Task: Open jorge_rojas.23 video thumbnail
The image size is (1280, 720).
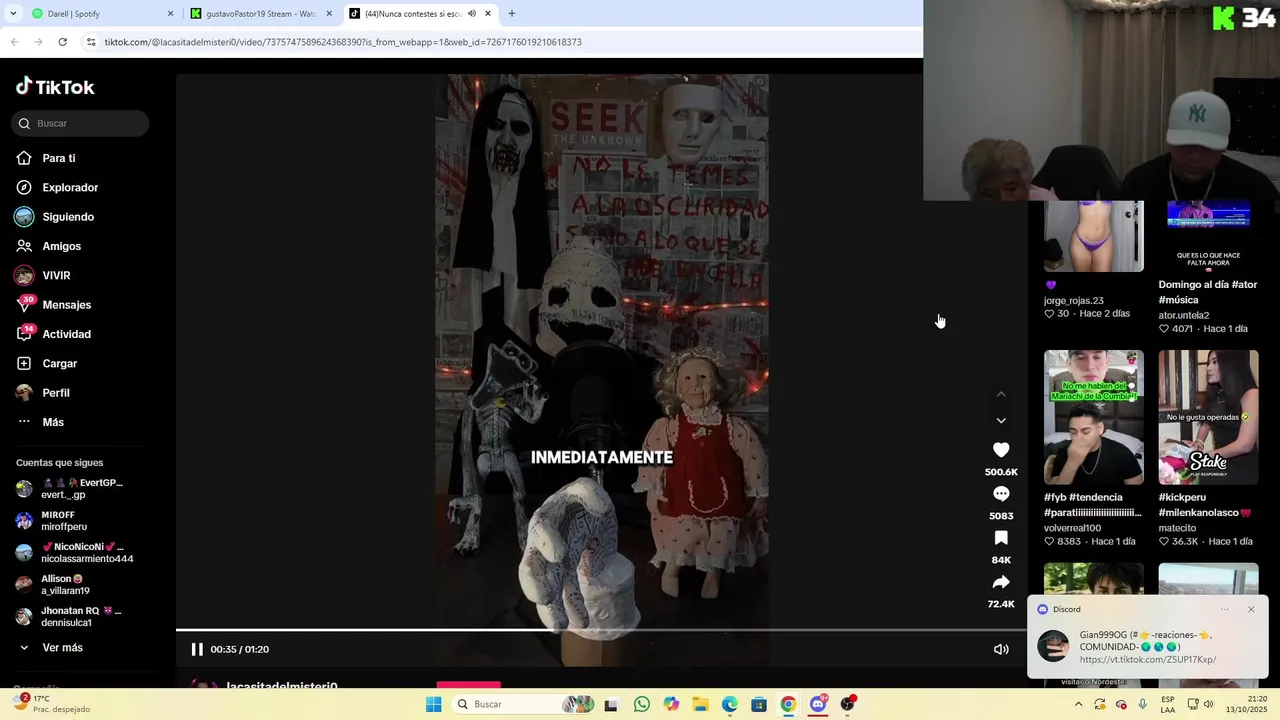Action: 1094,236
